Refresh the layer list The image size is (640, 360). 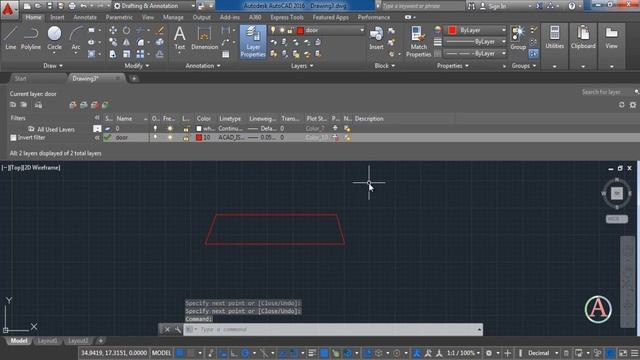[x=621, y=105]
